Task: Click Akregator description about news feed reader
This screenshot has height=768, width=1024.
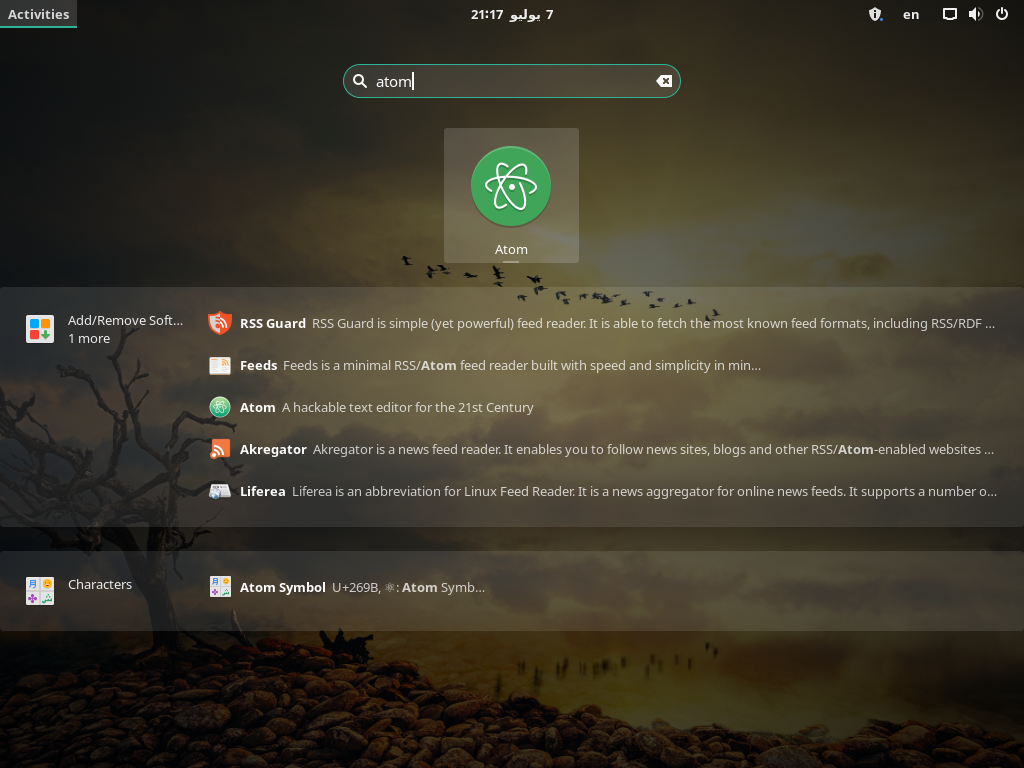Action: point(653,450)
